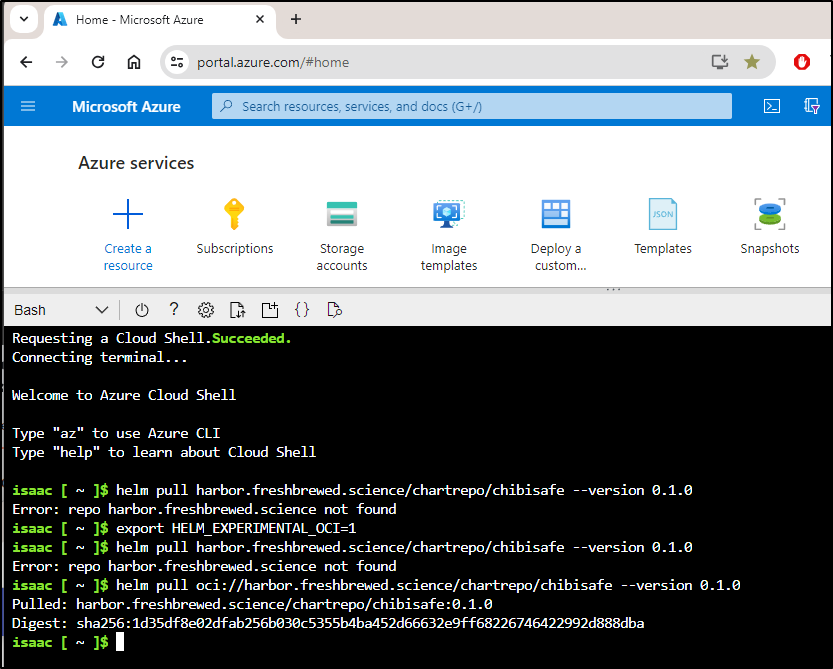This screenshot has height=669, width=833.
Task: Click the Pulled: harbor.freshbrewed.science line
Action: coord(252,604)
